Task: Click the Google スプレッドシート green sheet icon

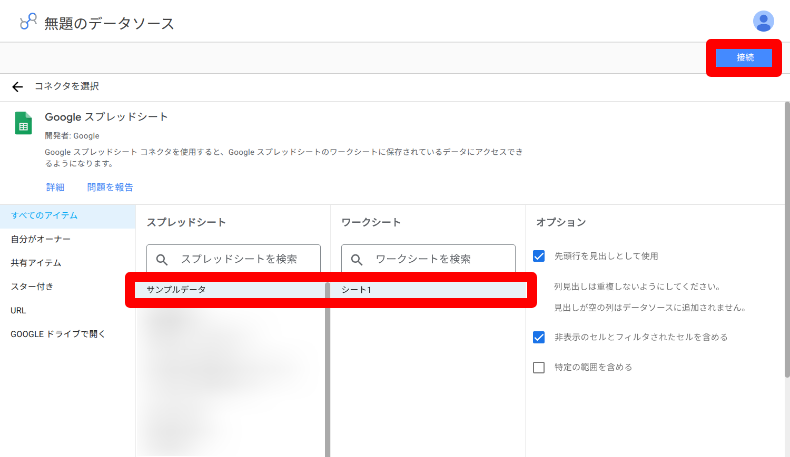Action: pyautogui.click(x=23, y=123)
